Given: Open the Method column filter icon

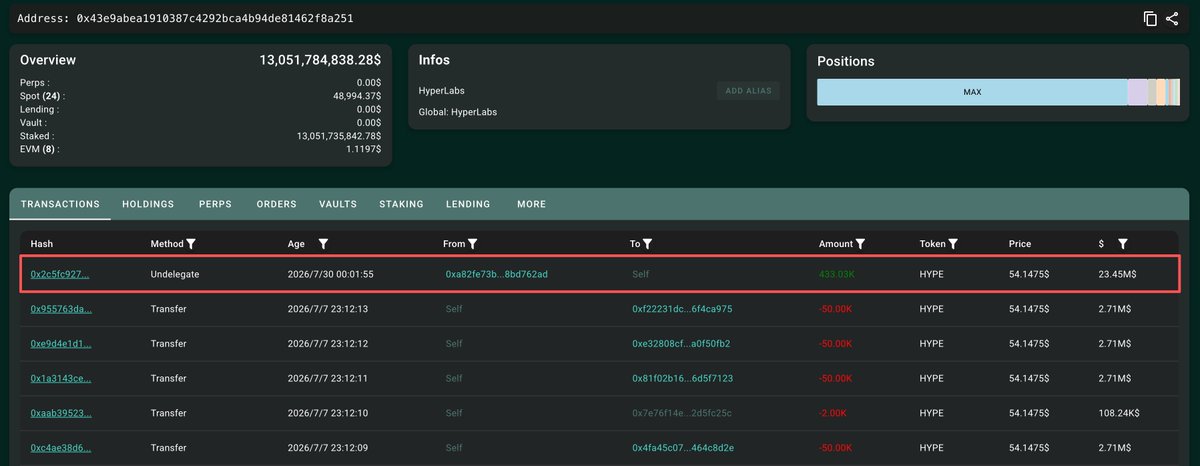Looking at the screenshot, I should (191, 243).
